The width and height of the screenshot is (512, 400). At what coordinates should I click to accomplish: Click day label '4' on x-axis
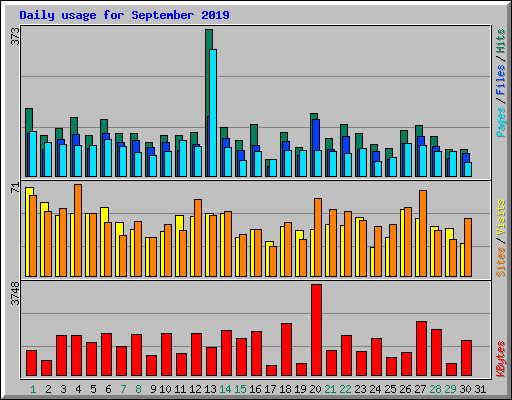click(78, 389)
